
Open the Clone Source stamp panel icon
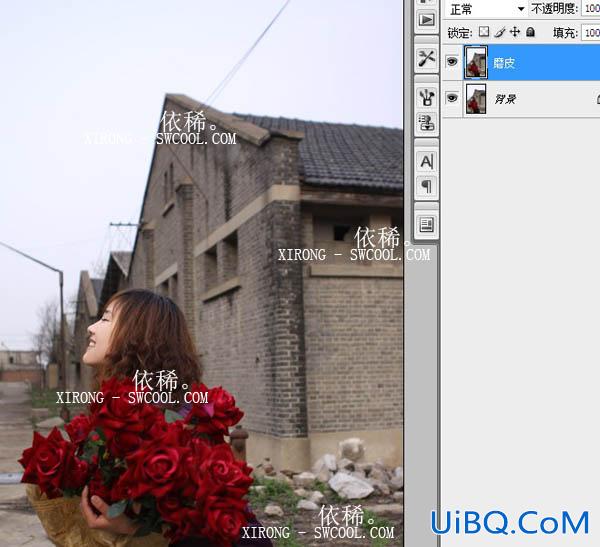(426, 122)
